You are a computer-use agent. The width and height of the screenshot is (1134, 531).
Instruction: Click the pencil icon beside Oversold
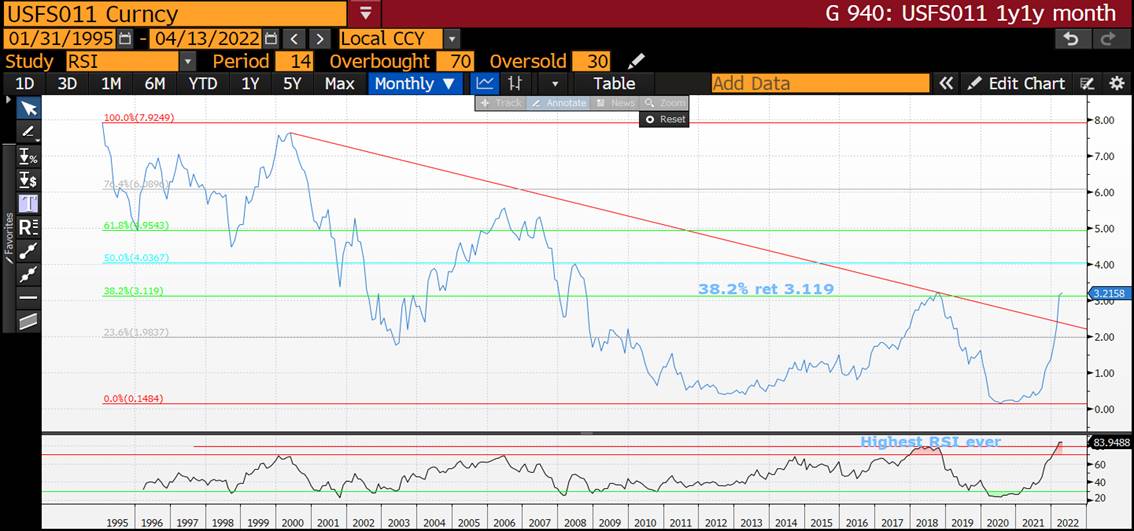(x=636, y=62)
